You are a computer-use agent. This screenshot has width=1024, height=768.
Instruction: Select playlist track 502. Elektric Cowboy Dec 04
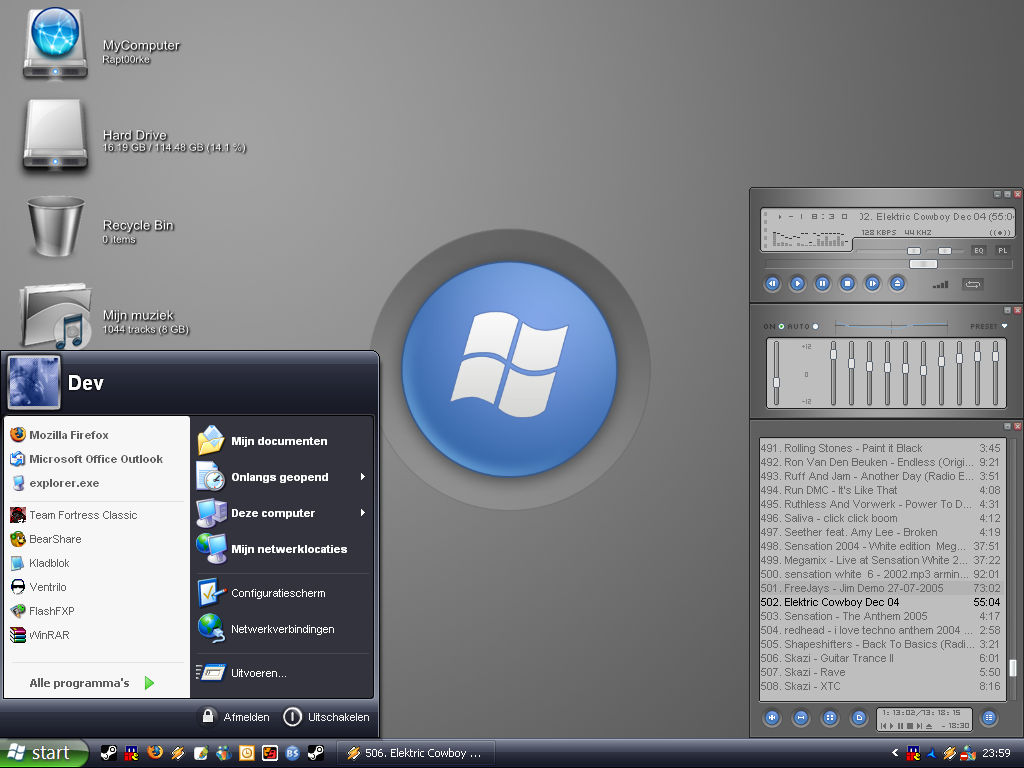pos(880,602)
